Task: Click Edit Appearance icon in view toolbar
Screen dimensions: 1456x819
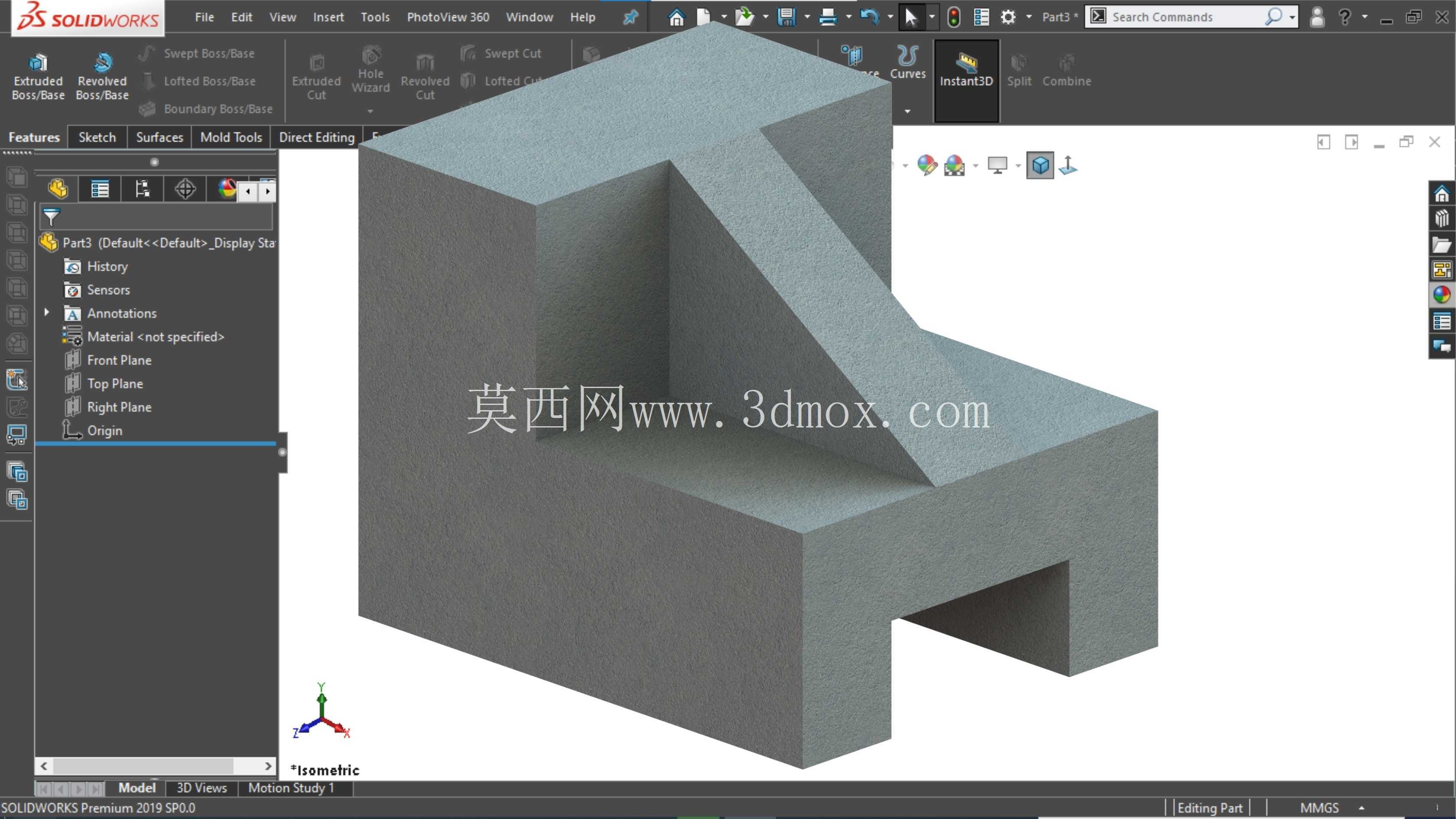Action: pos(927,166)
